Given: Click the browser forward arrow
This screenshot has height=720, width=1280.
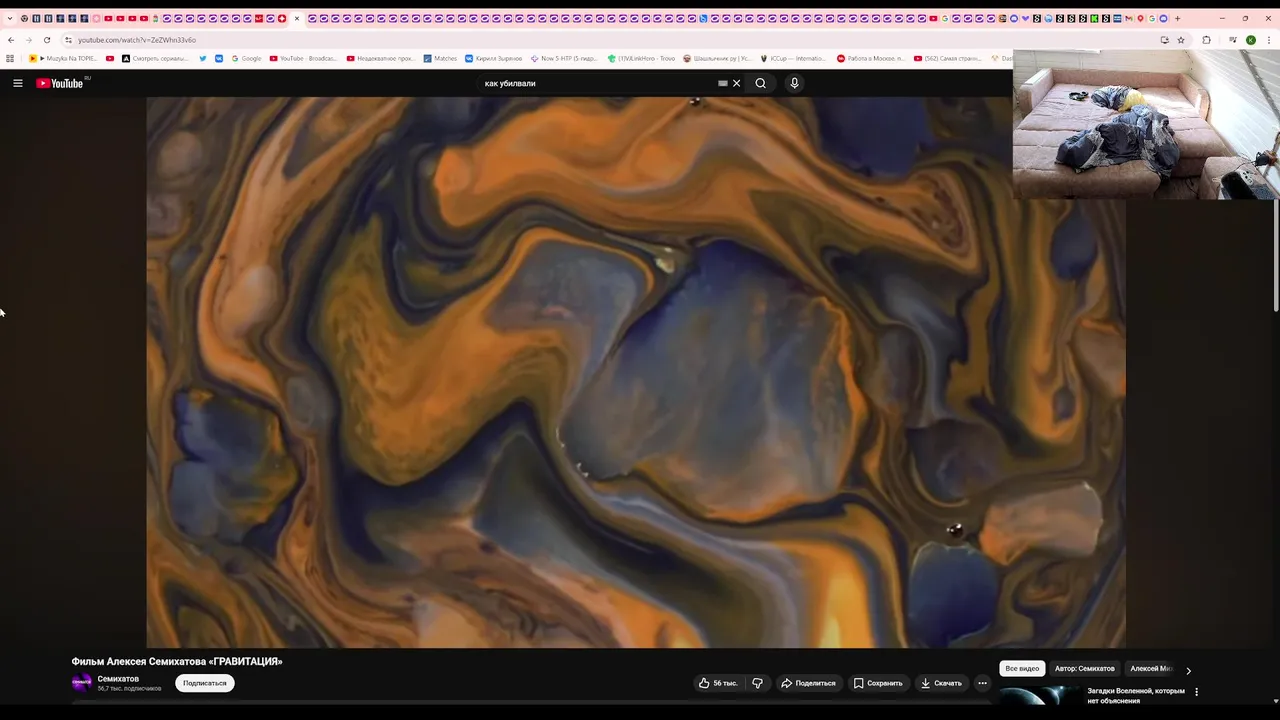Looking at the screenshot, I should [28, 40].
